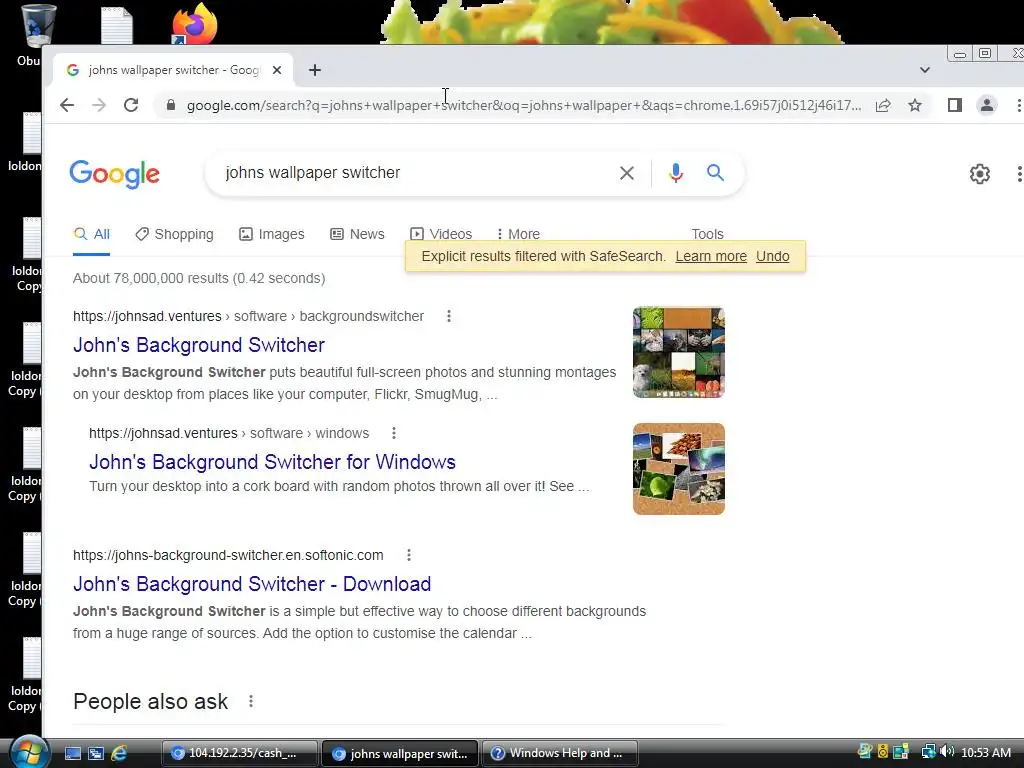Switch to the Shopping tab
The width and height of the screenshot is (1024, 768).
174,234
